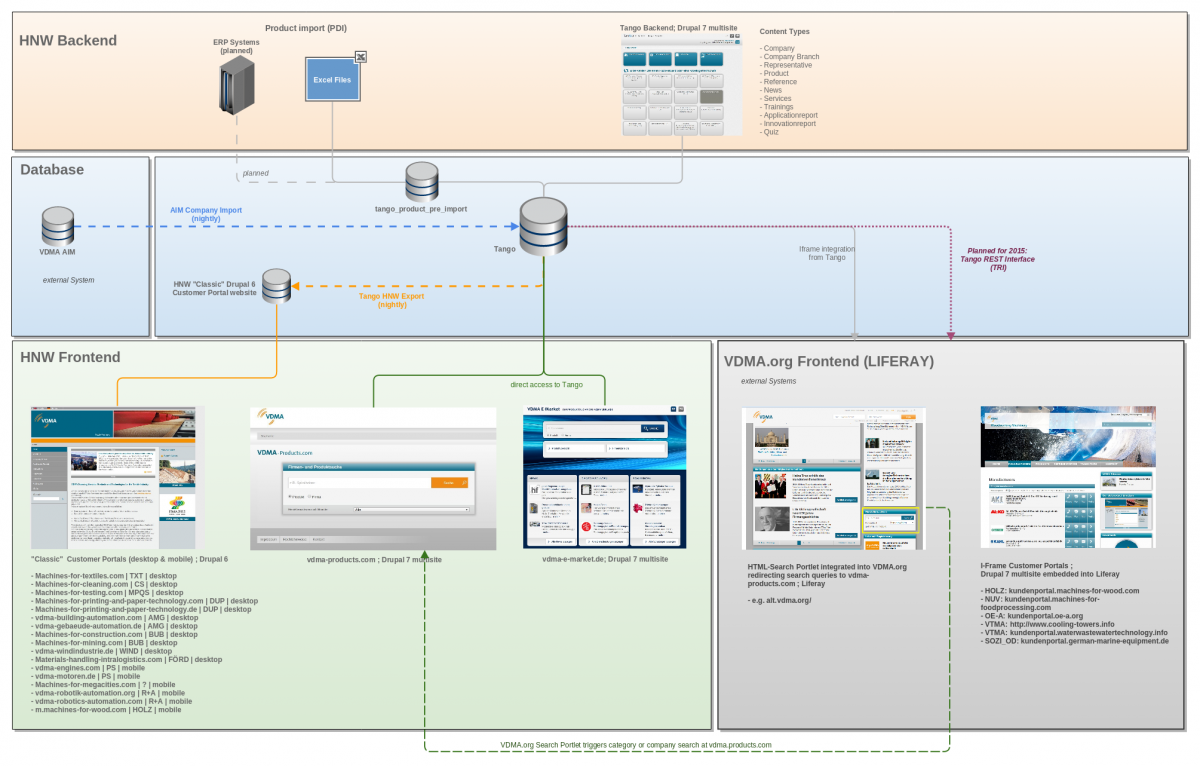Open the vdma-products.com screenshot
Viewport: 1200px width, 766px height.
[373, 478]
